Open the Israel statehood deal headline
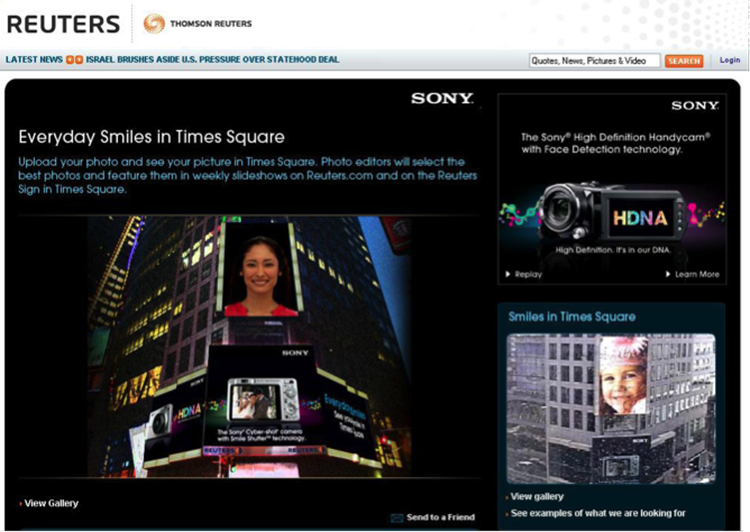This screenshot has height=532, width=750. coord(212,60)
